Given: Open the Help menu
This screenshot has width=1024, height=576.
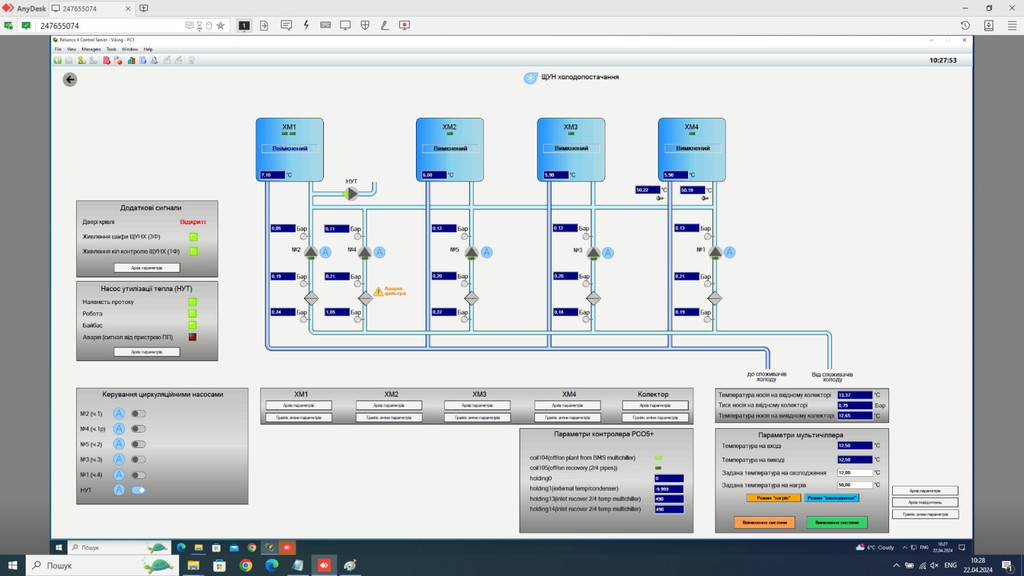Looking at the screenshot, I should point(148,49).
